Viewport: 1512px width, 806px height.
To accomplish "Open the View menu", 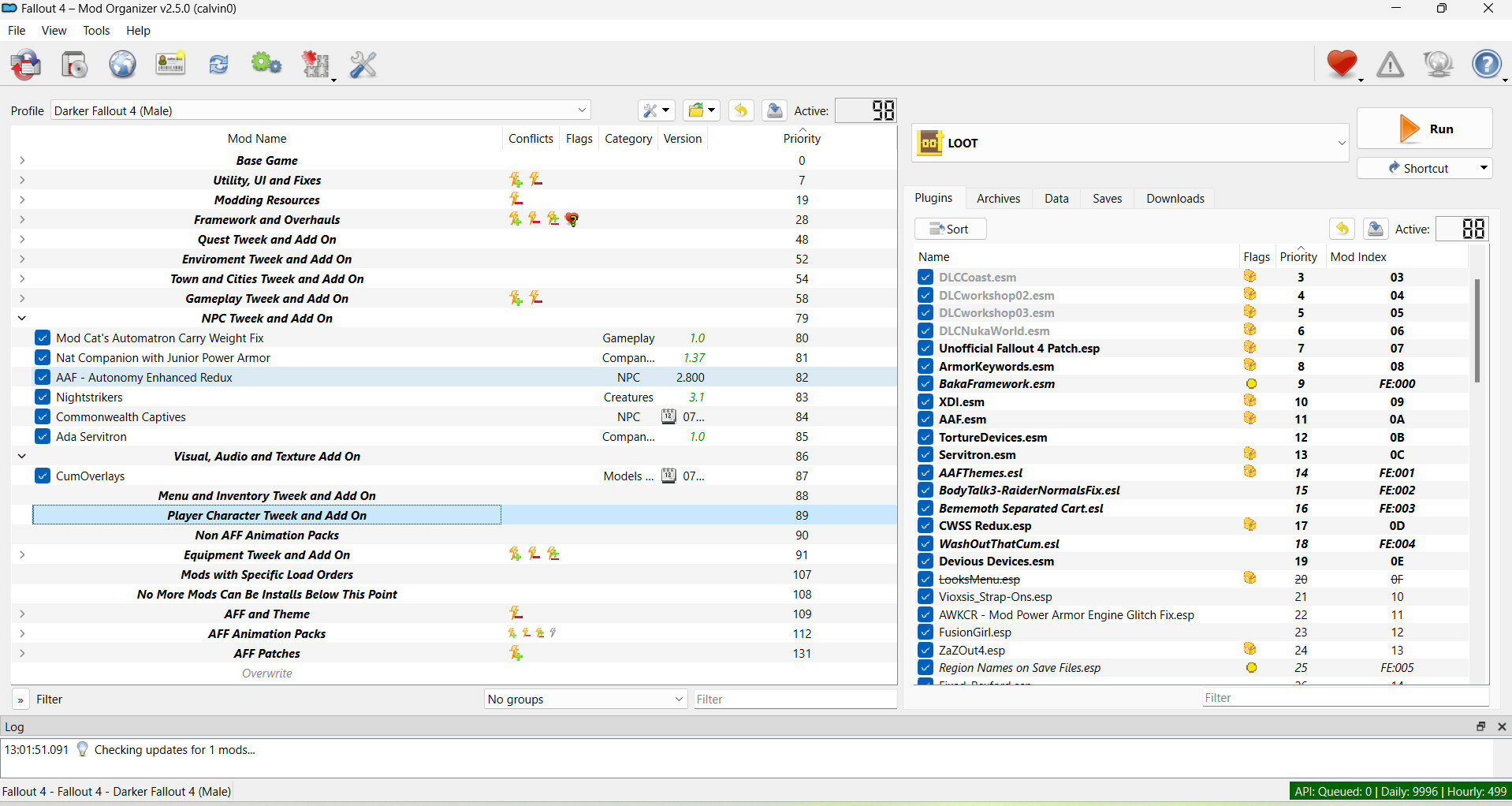I will [54, 31].
